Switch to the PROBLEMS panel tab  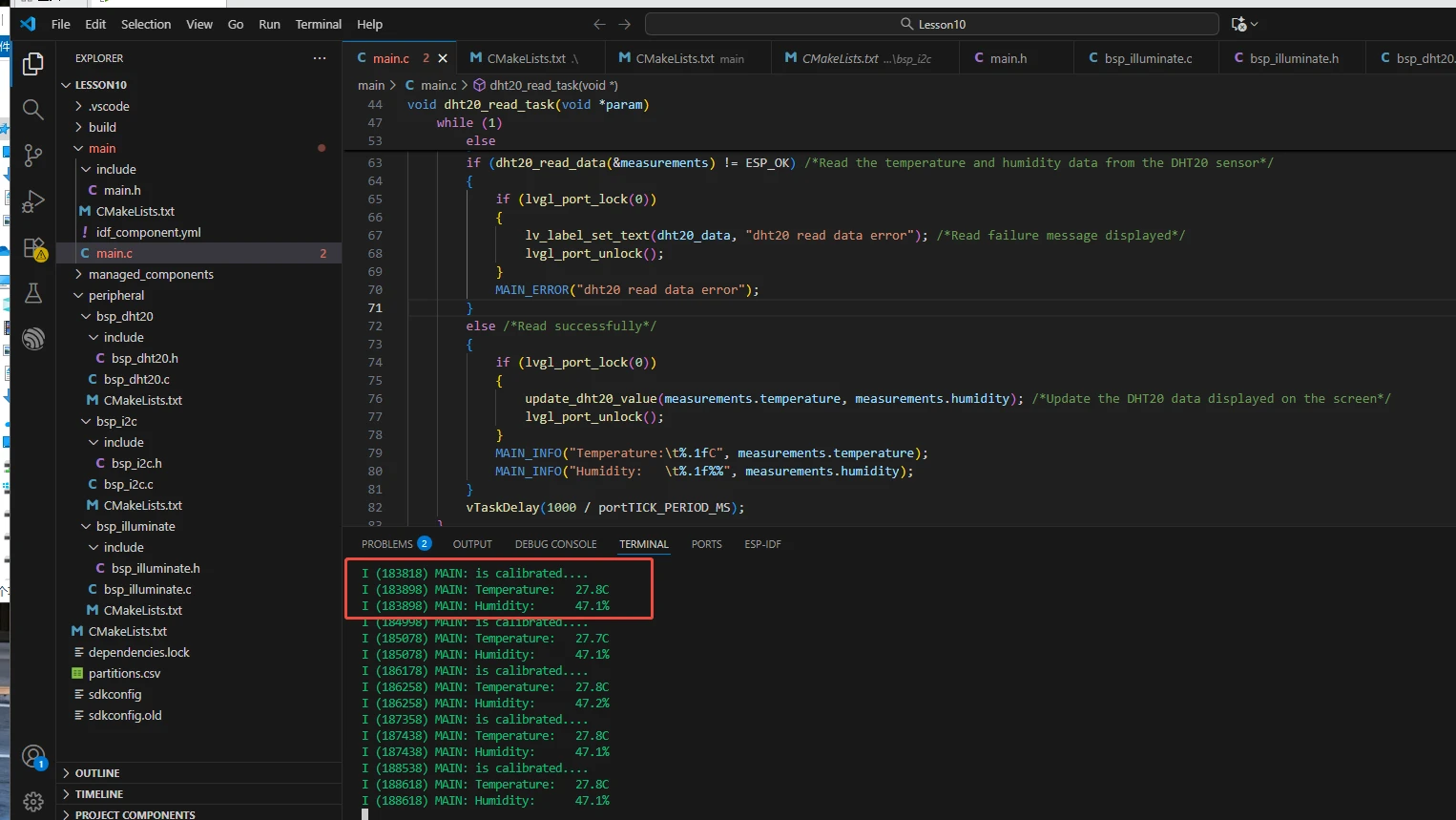tap(387, 544)
